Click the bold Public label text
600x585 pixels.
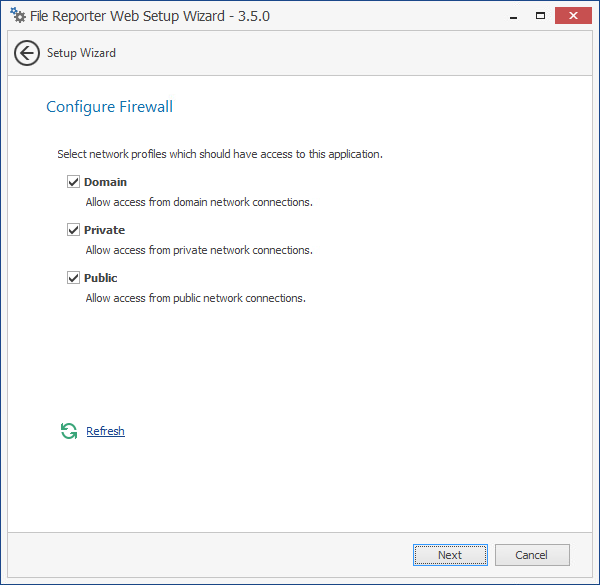[100, 278]
